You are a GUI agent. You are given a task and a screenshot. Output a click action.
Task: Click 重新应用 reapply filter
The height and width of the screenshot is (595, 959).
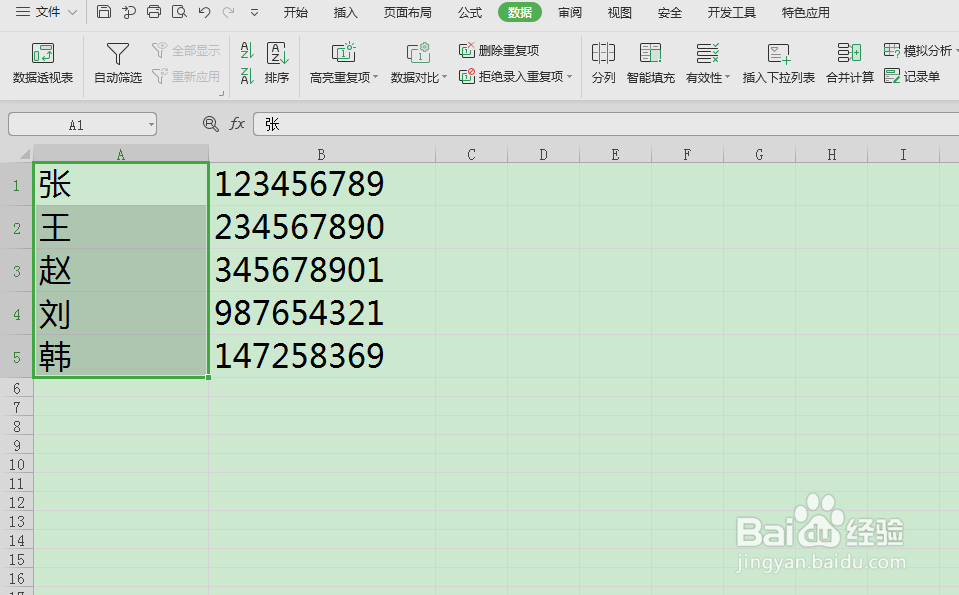pos(186,76)
